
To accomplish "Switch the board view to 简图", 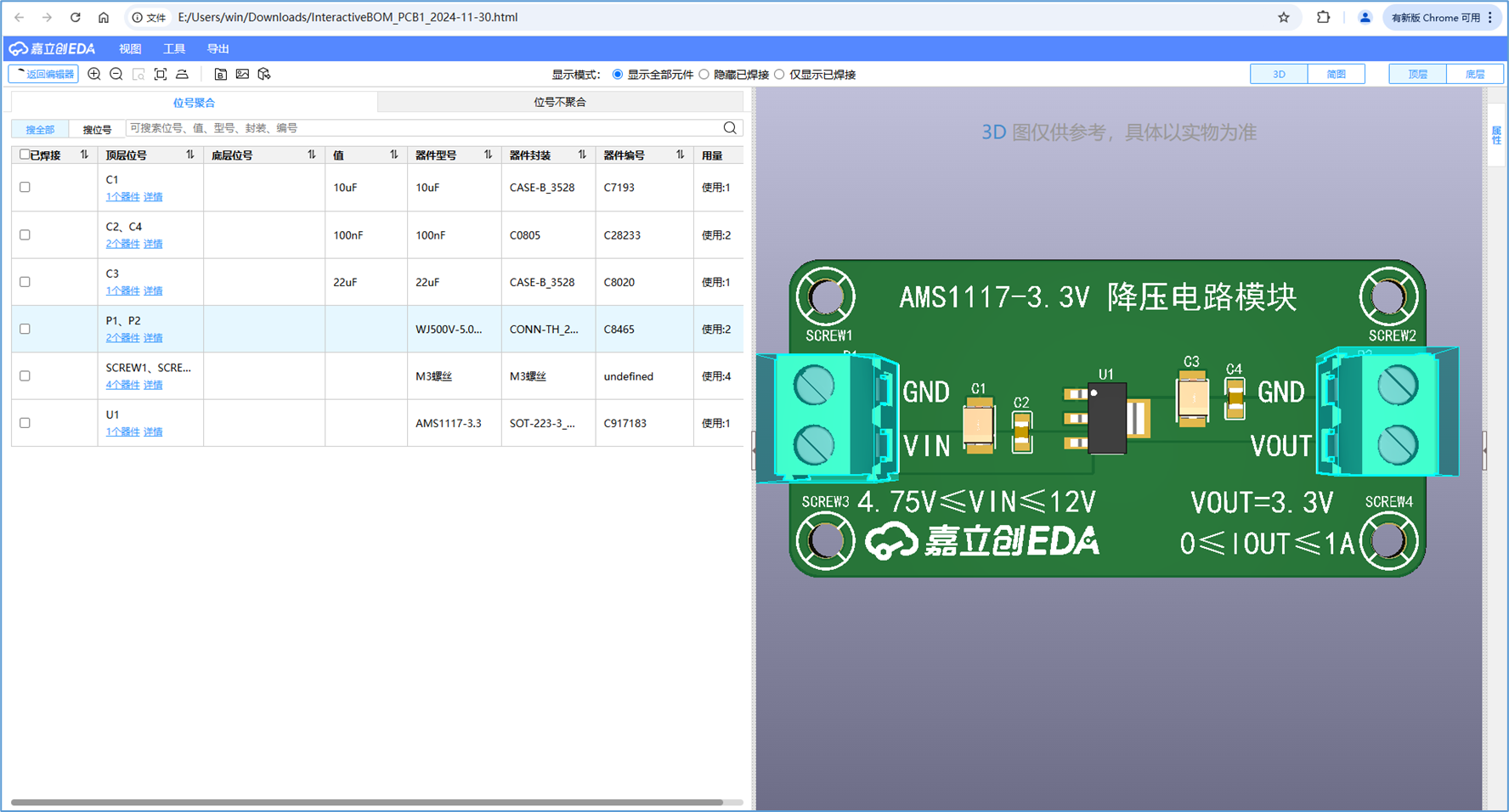I will (1337, 75).
